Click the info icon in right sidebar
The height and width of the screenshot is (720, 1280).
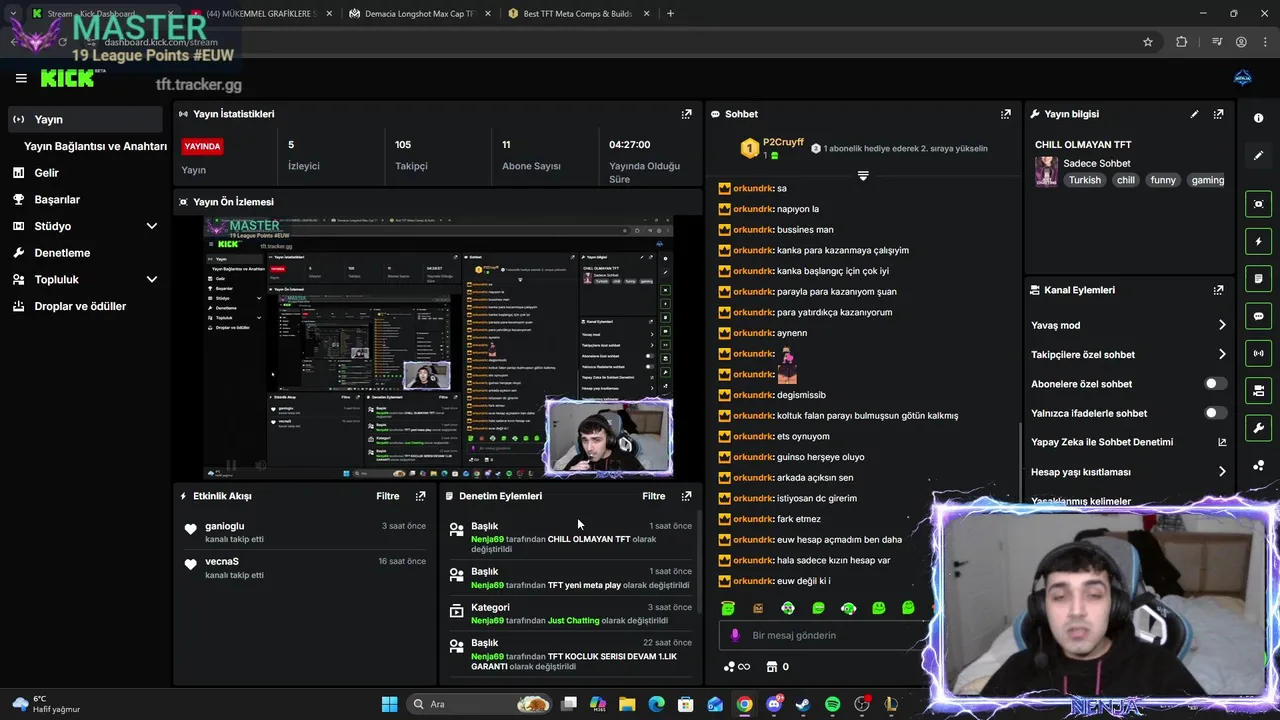point(1258,118)
